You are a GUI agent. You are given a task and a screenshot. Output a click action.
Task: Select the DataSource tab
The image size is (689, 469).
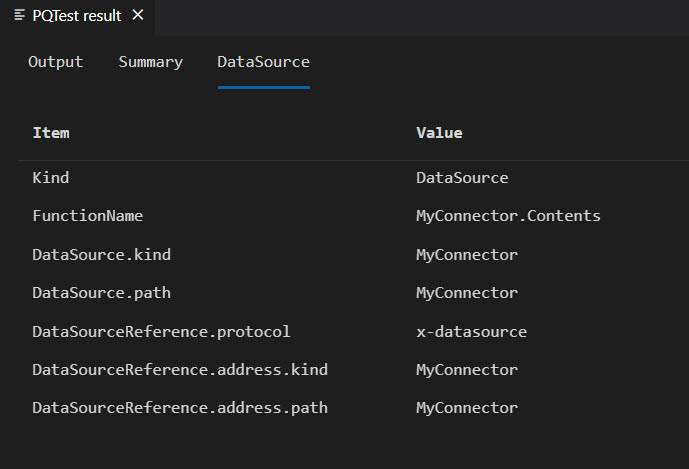click(263, 62)
